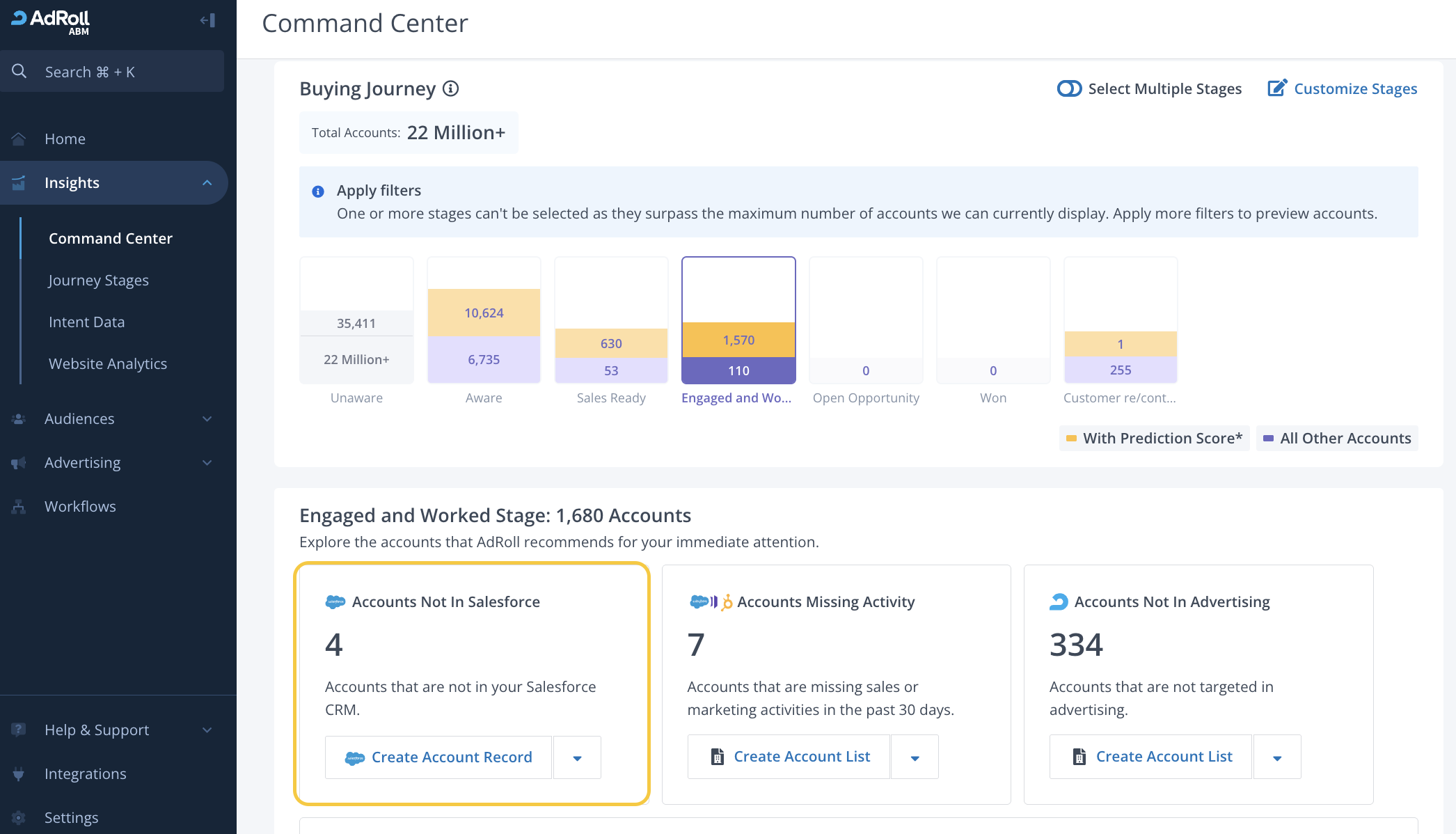Open Settings via the gear icon
Screen dimensions: 1456x834
pyautogui.click(x=19, y=818)
